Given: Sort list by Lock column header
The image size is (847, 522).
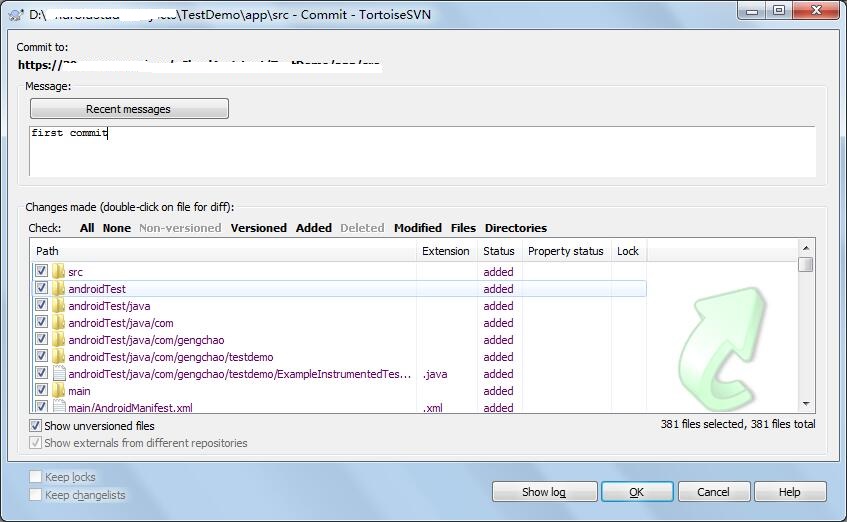Looking at the screenshot, I should point(628,251).
